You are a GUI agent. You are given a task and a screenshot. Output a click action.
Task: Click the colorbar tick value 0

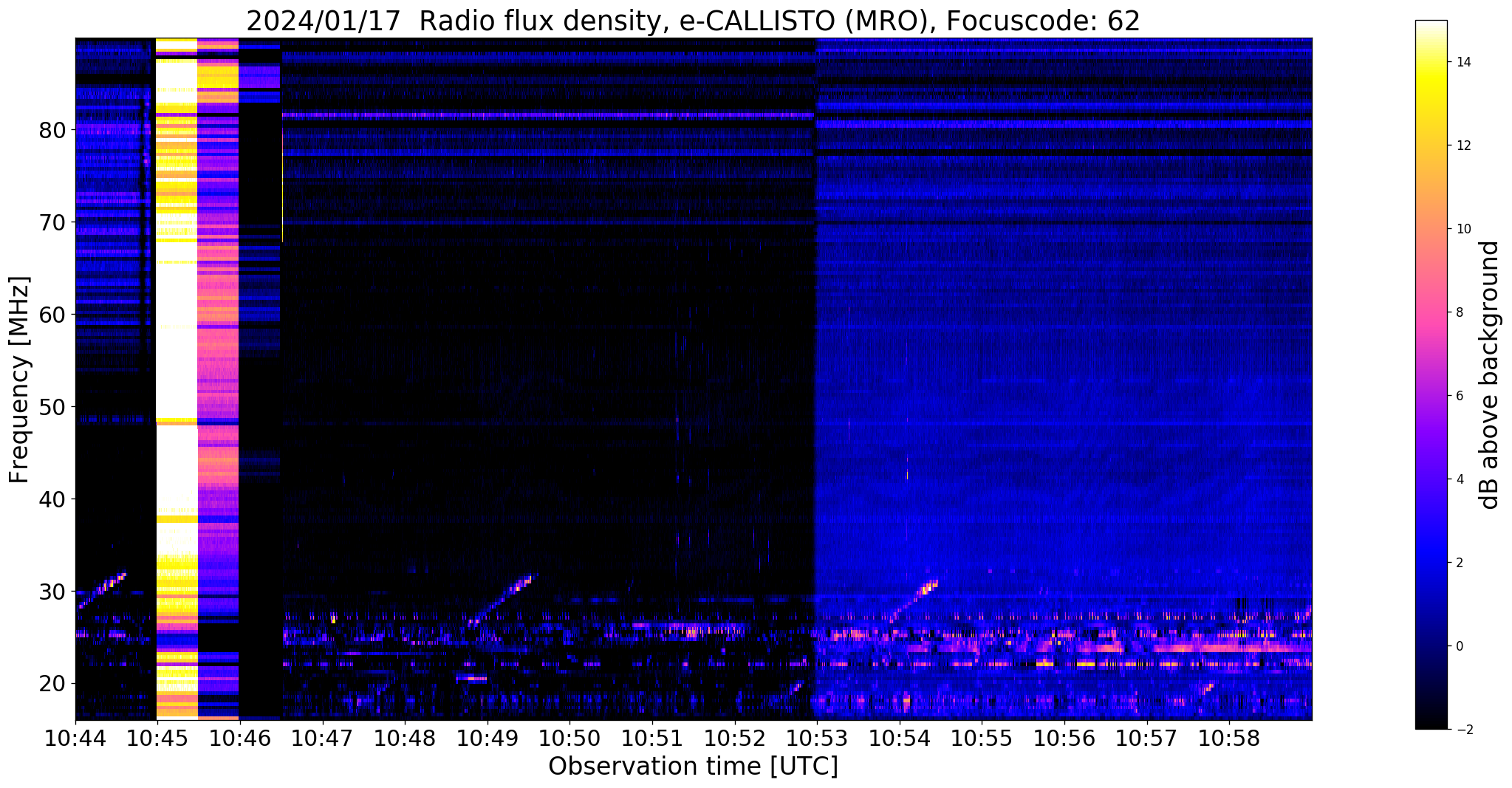[x=1460, y=646]
